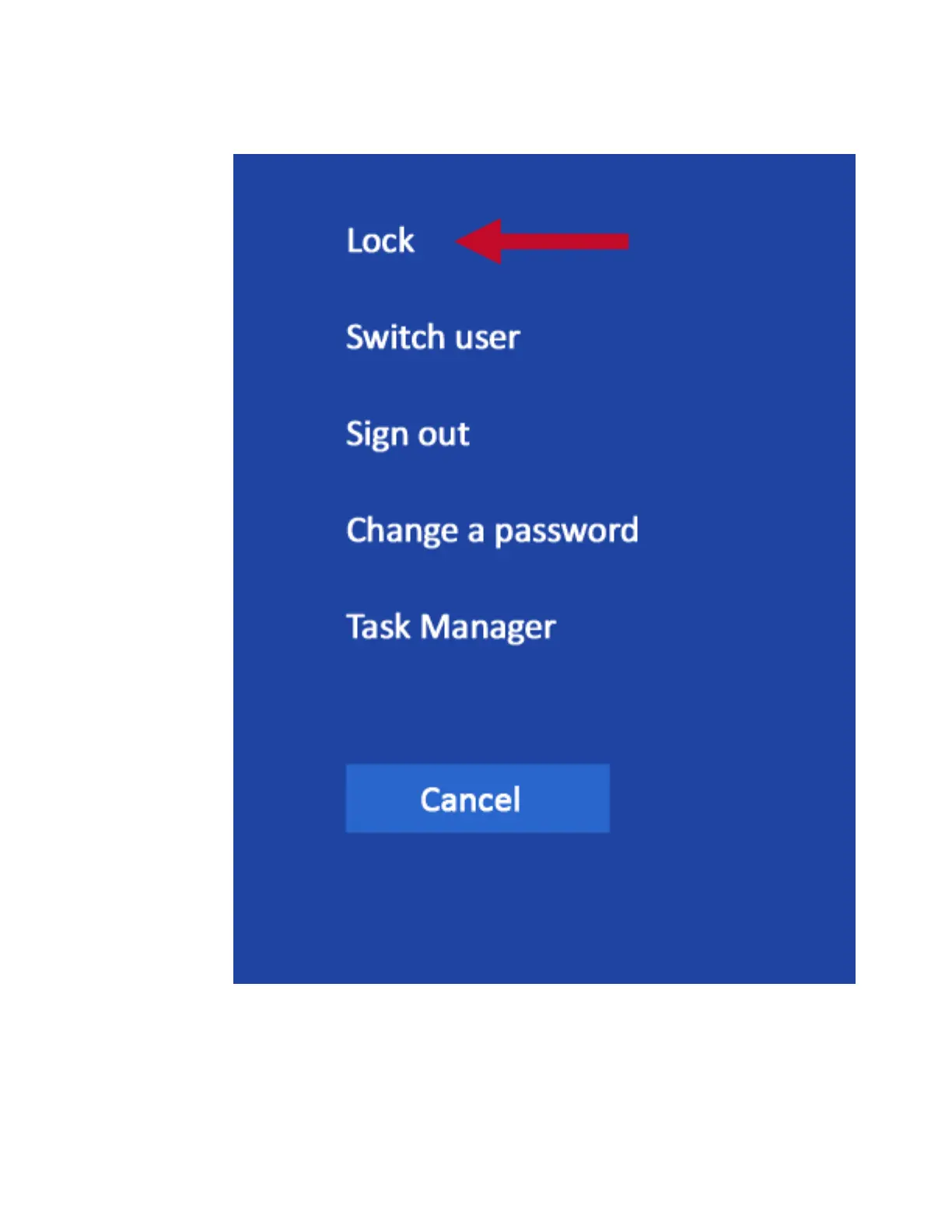Choose Switch user from the list
The width and height of the screenshot is (952, 1232).
pos(432,337)
